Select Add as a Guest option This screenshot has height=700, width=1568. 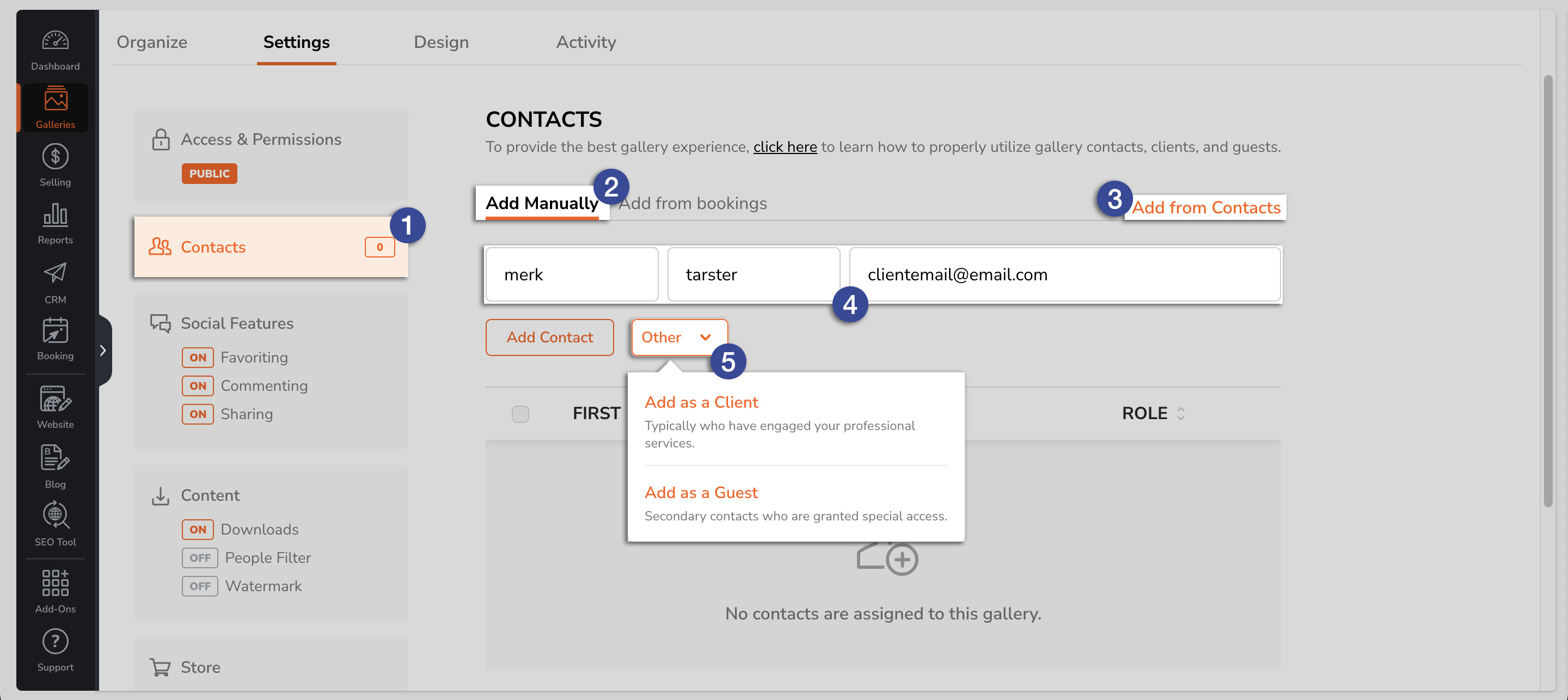(x=700, y=492)
